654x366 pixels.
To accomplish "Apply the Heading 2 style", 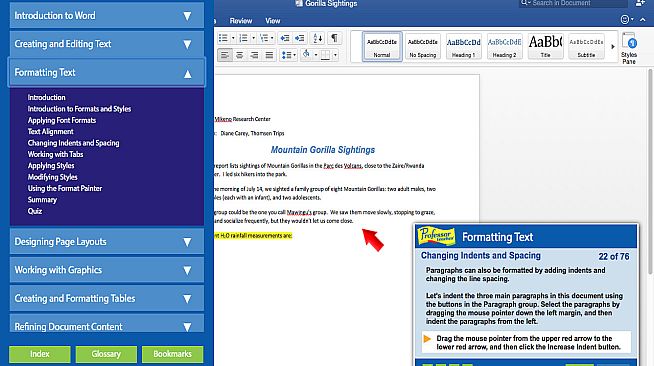I will tap(504, 47).
